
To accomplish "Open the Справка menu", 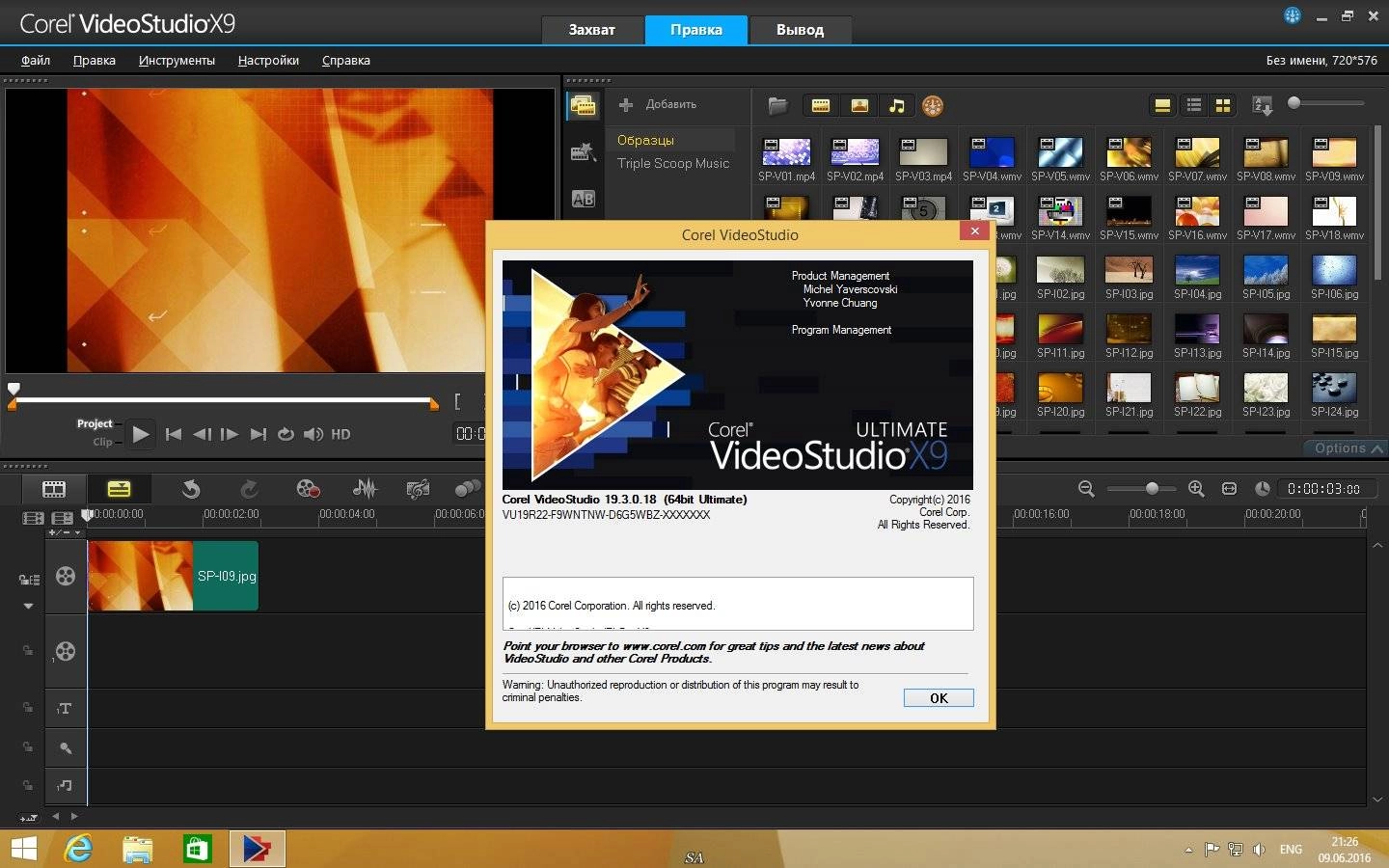I will click(x=345, y=60).
